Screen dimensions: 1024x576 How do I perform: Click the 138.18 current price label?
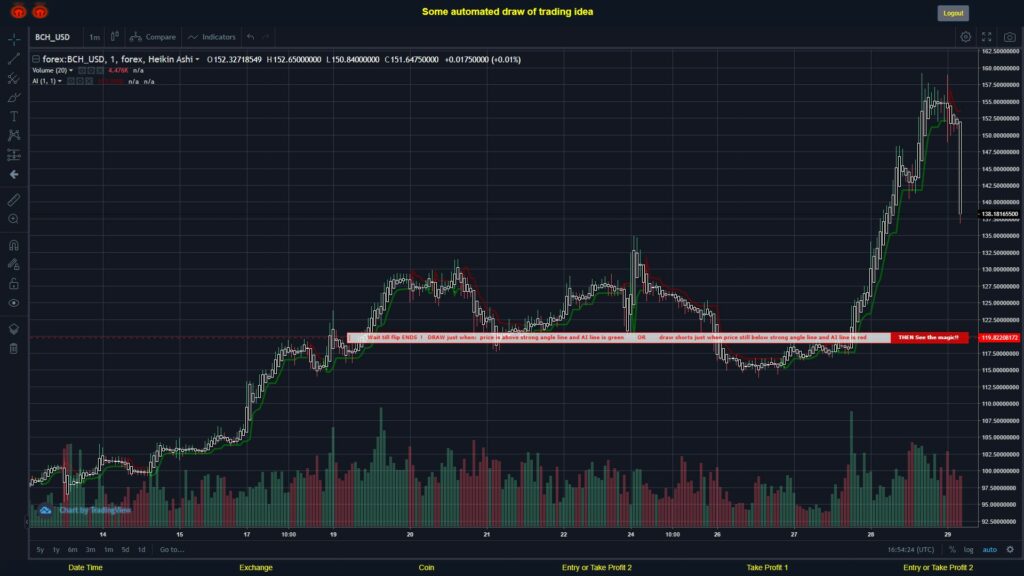point(999,214)
